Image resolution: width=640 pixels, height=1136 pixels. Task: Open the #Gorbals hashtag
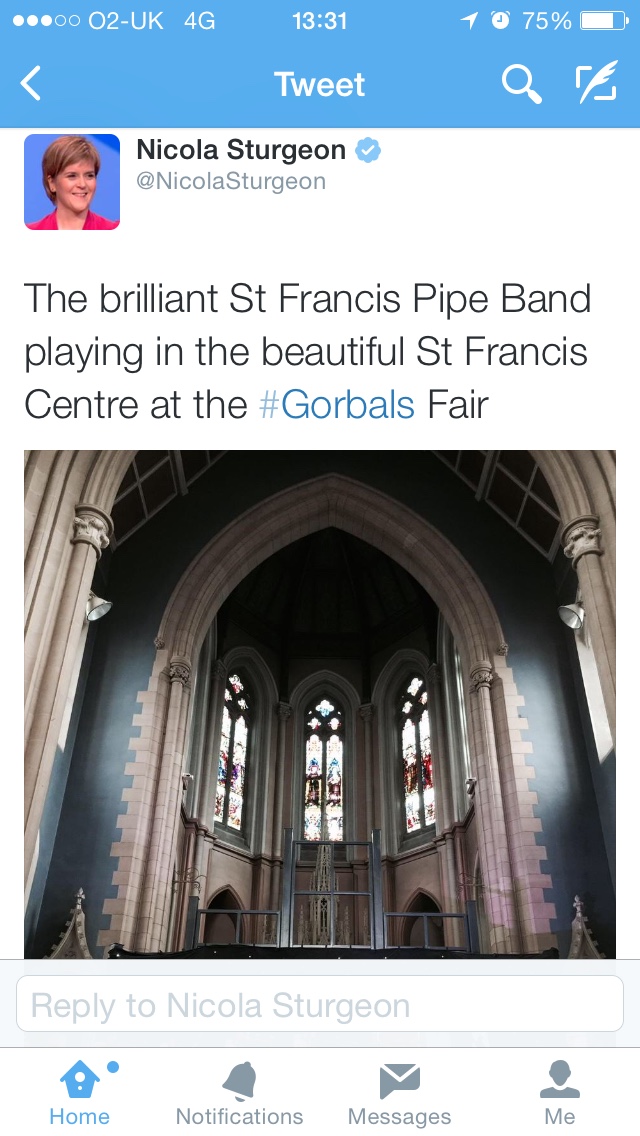pyautogui.click(x=336, y=404)
